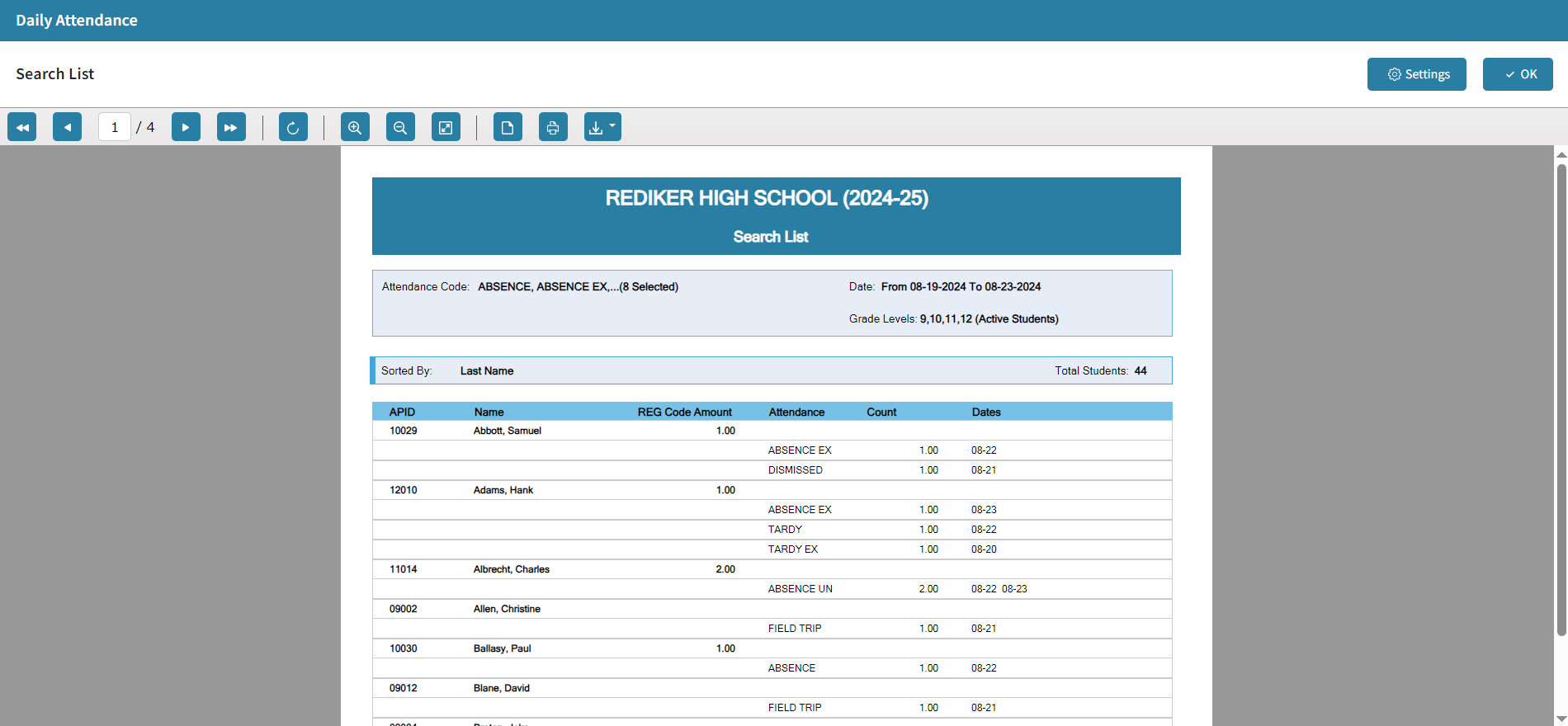Click APID value 11014
The image size is (1568, 726).
pyautogui.click(x=404, y=569)
